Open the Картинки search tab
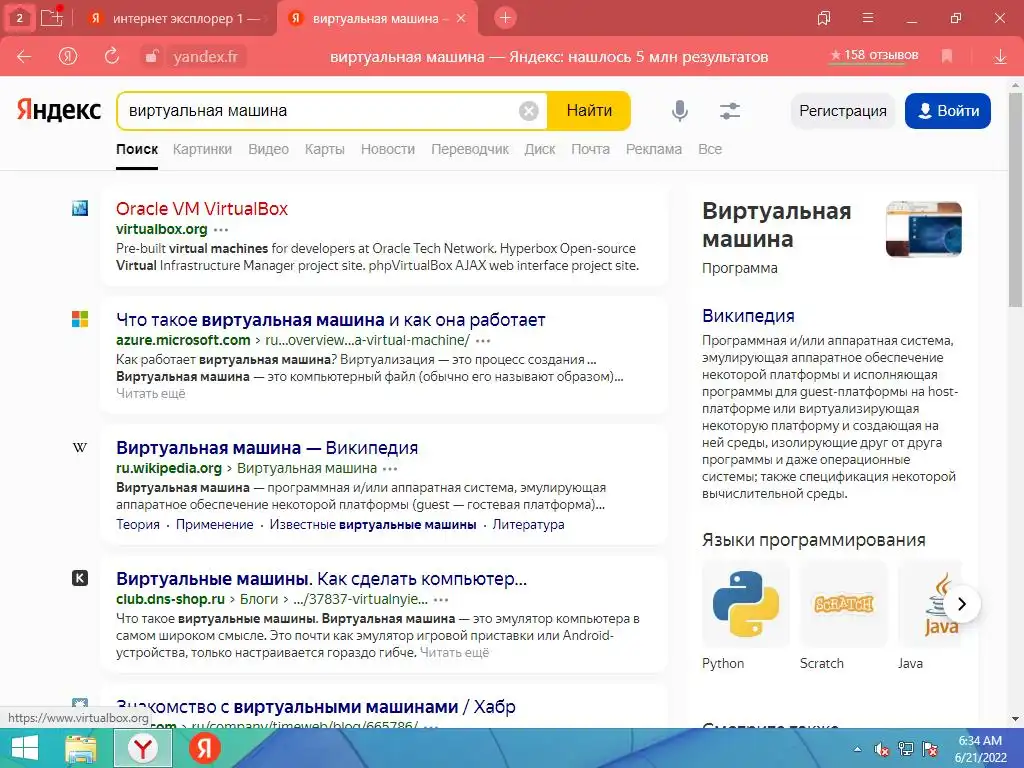1024x768 pixels. [202, 149]
